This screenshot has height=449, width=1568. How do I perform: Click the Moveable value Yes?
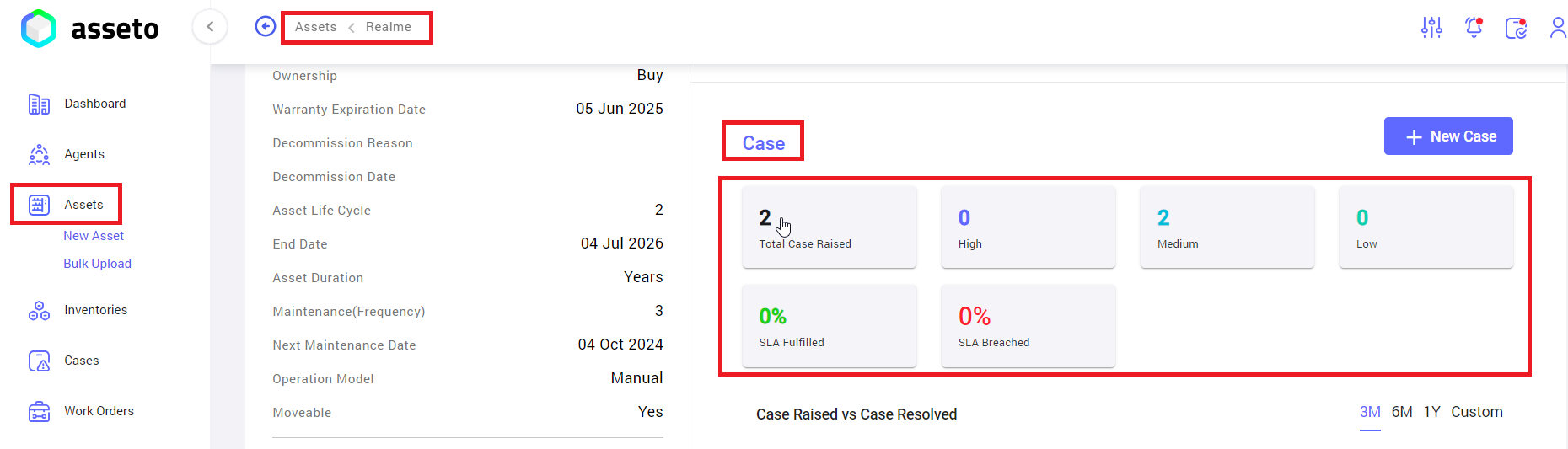(x=651, y=412)
